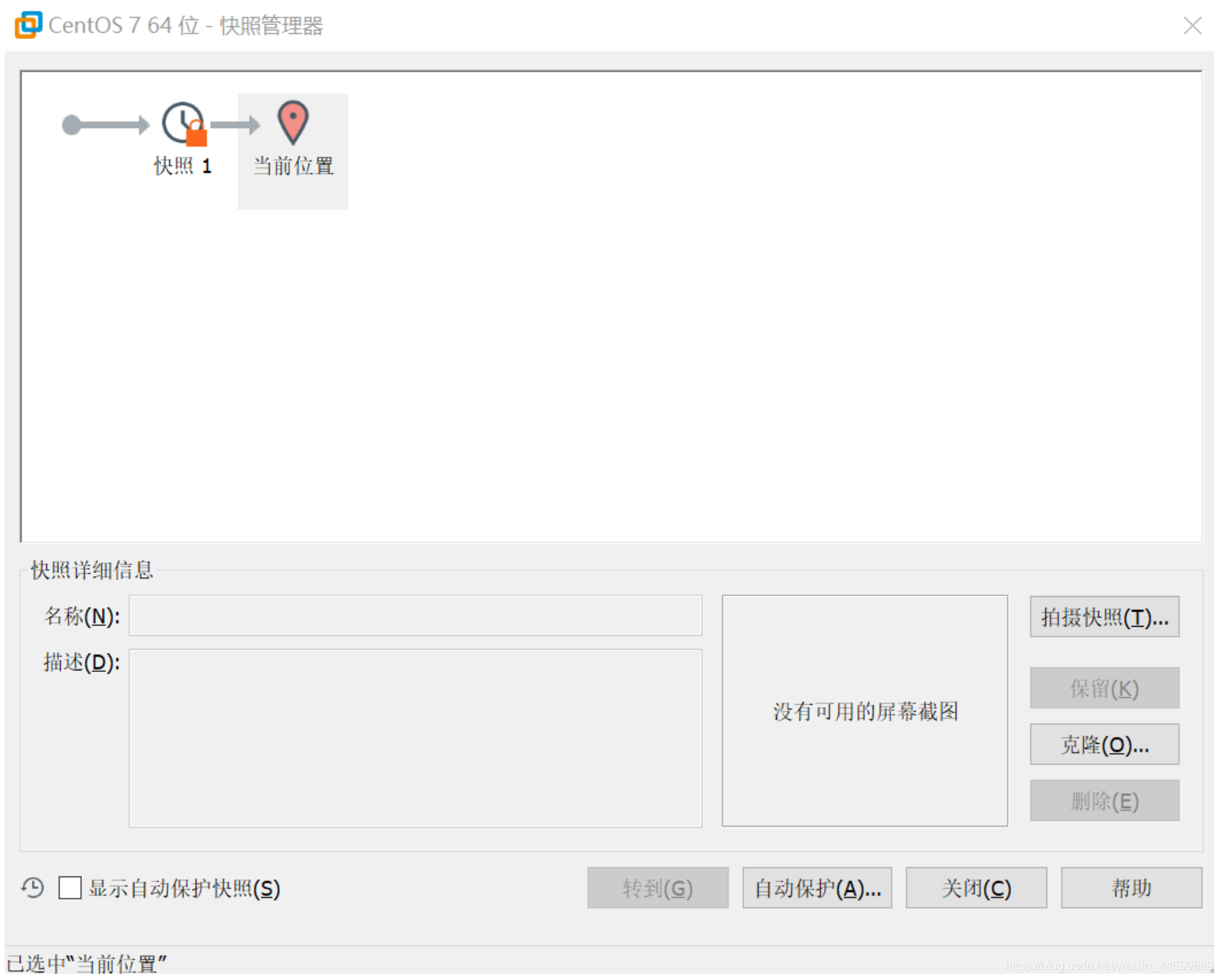Take a snapshot with 拍摄快照 button
1221x980 pixels.
tap(1104, 617)
